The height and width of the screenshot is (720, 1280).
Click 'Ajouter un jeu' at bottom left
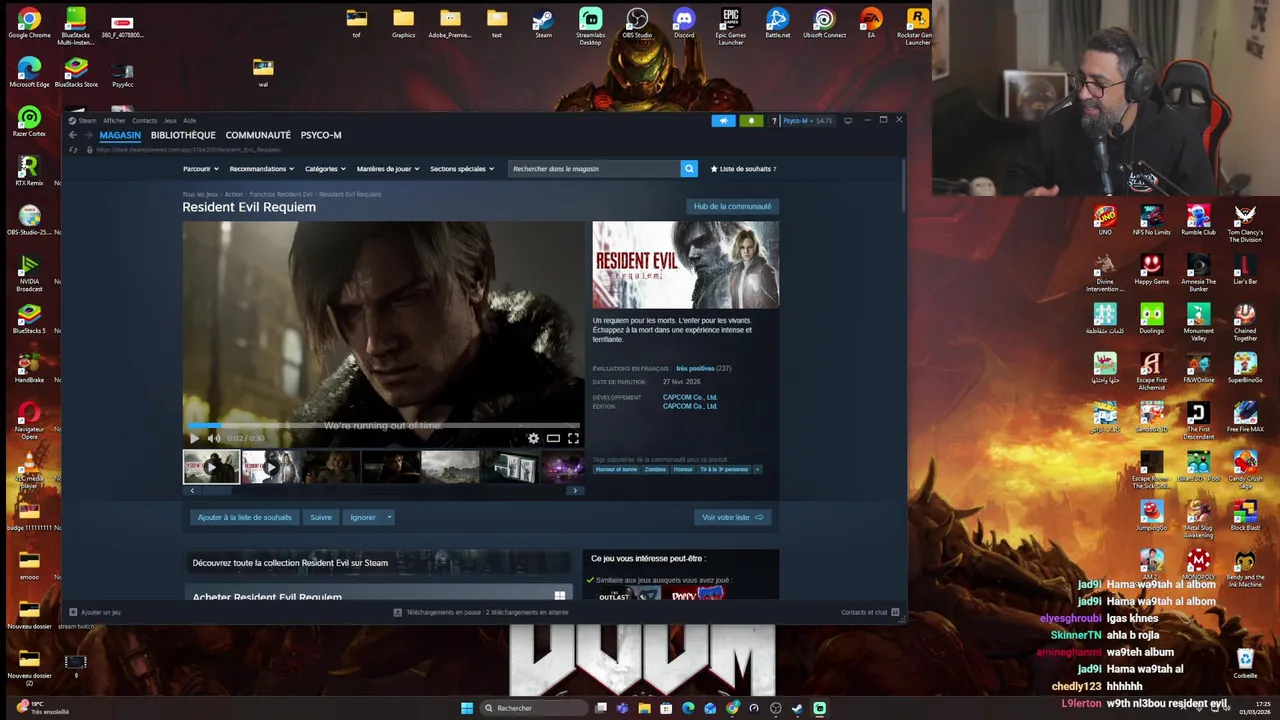click(x=95, y=612)
